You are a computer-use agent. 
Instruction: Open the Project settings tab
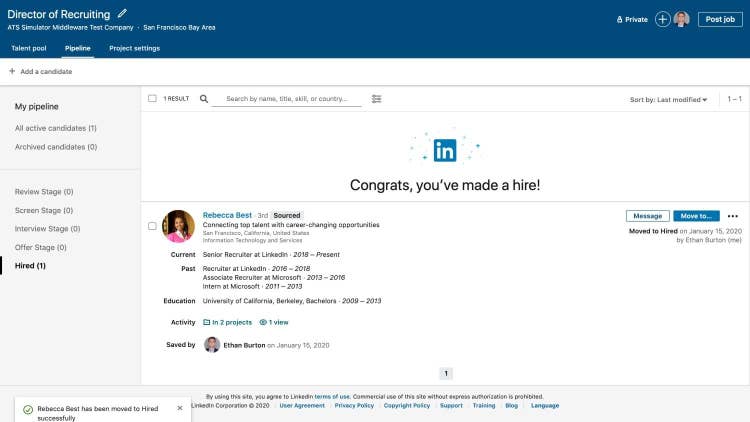point(134,48)
